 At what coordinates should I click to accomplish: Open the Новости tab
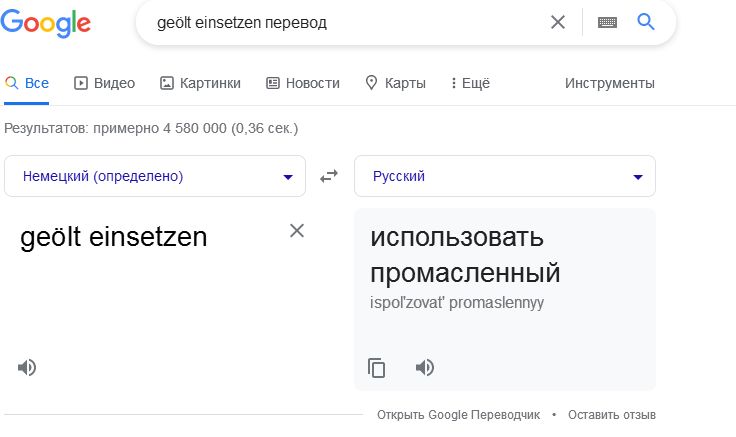pos(303,83)
